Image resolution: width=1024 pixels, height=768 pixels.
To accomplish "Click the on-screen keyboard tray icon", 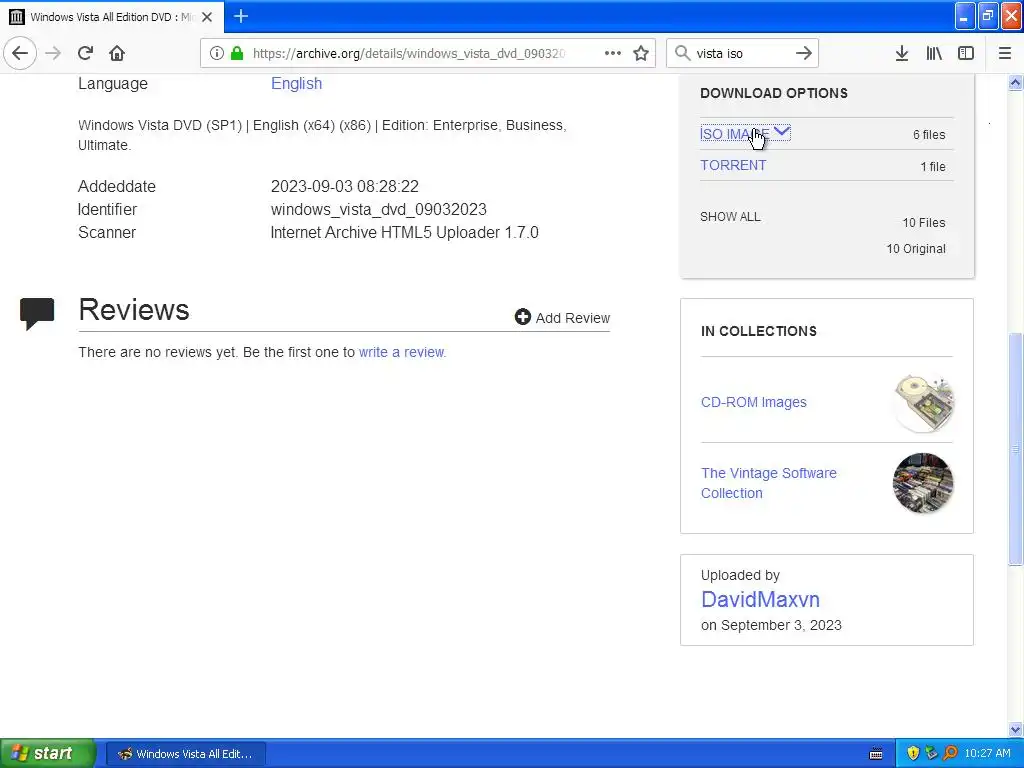I will (876, 754).
